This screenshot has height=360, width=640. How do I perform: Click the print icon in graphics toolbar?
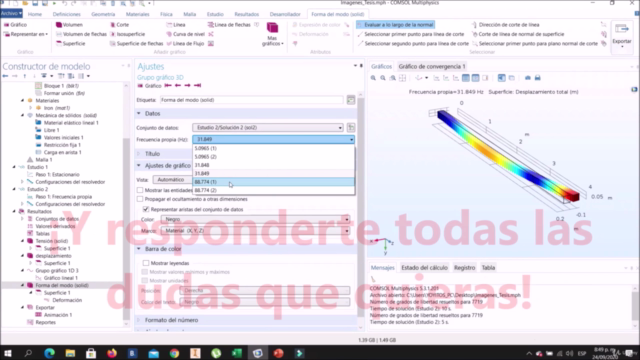[x=538, y=78]
